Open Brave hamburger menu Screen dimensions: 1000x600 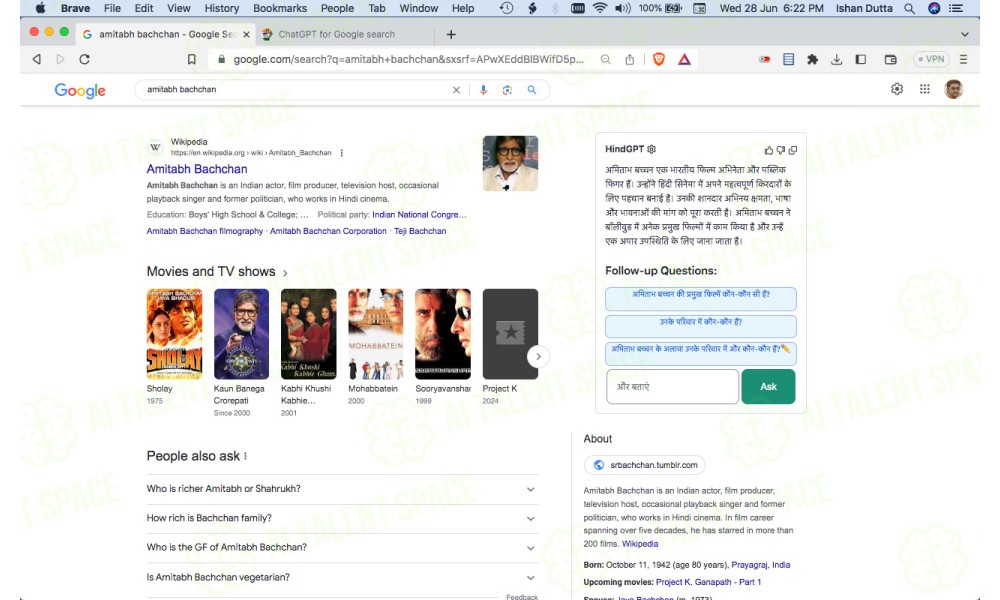(964, 59)
